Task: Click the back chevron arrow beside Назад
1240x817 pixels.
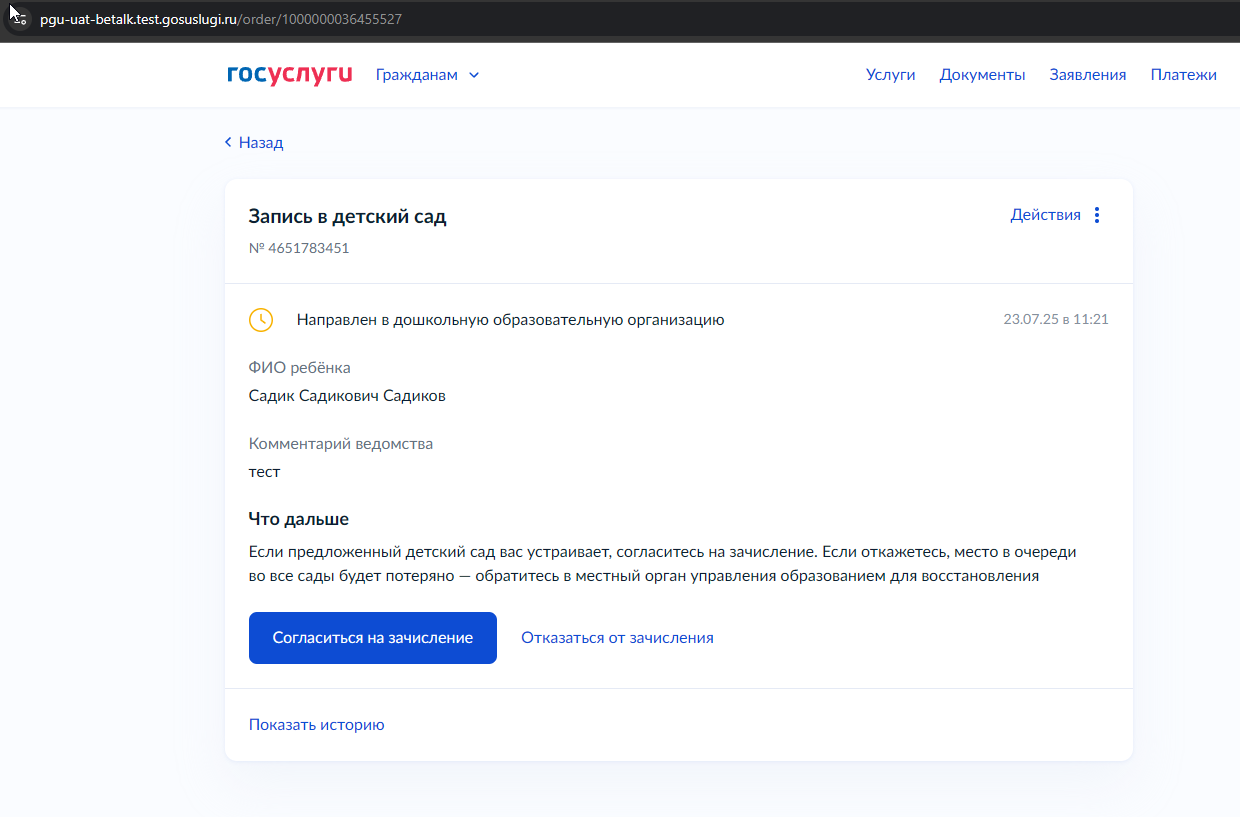Action: (x=228, y=143)
